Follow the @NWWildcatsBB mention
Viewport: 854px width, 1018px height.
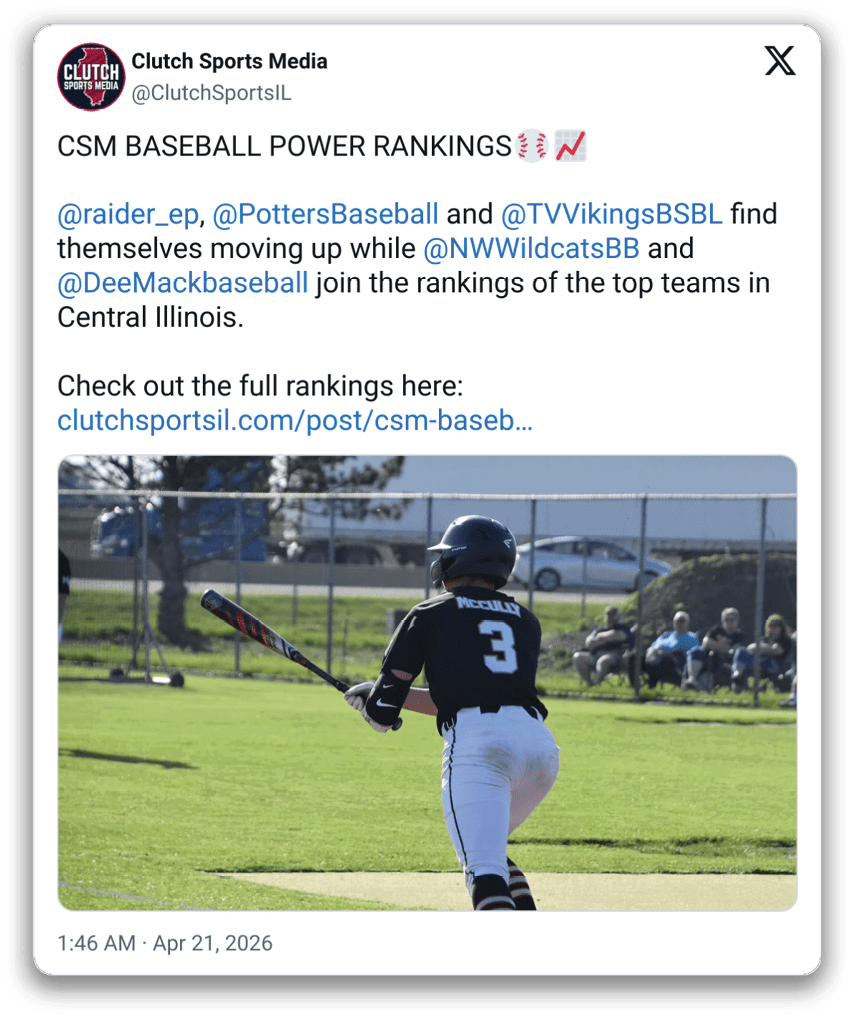(531, 249)
